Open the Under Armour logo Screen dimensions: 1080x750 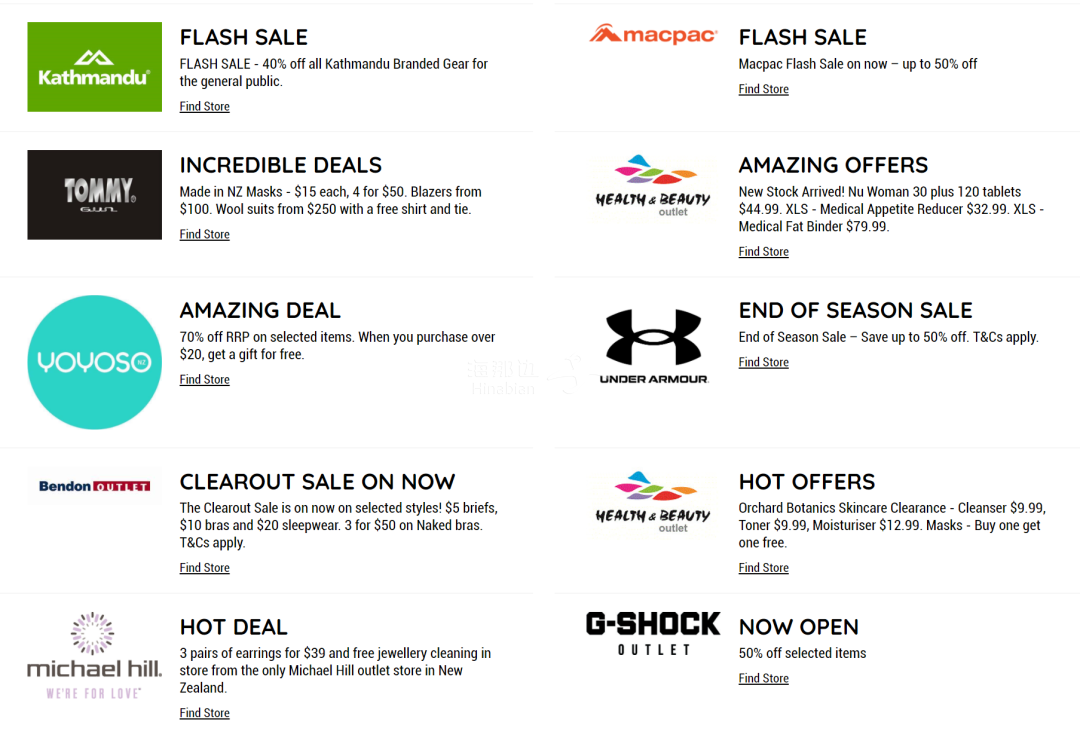pos(653,347)
